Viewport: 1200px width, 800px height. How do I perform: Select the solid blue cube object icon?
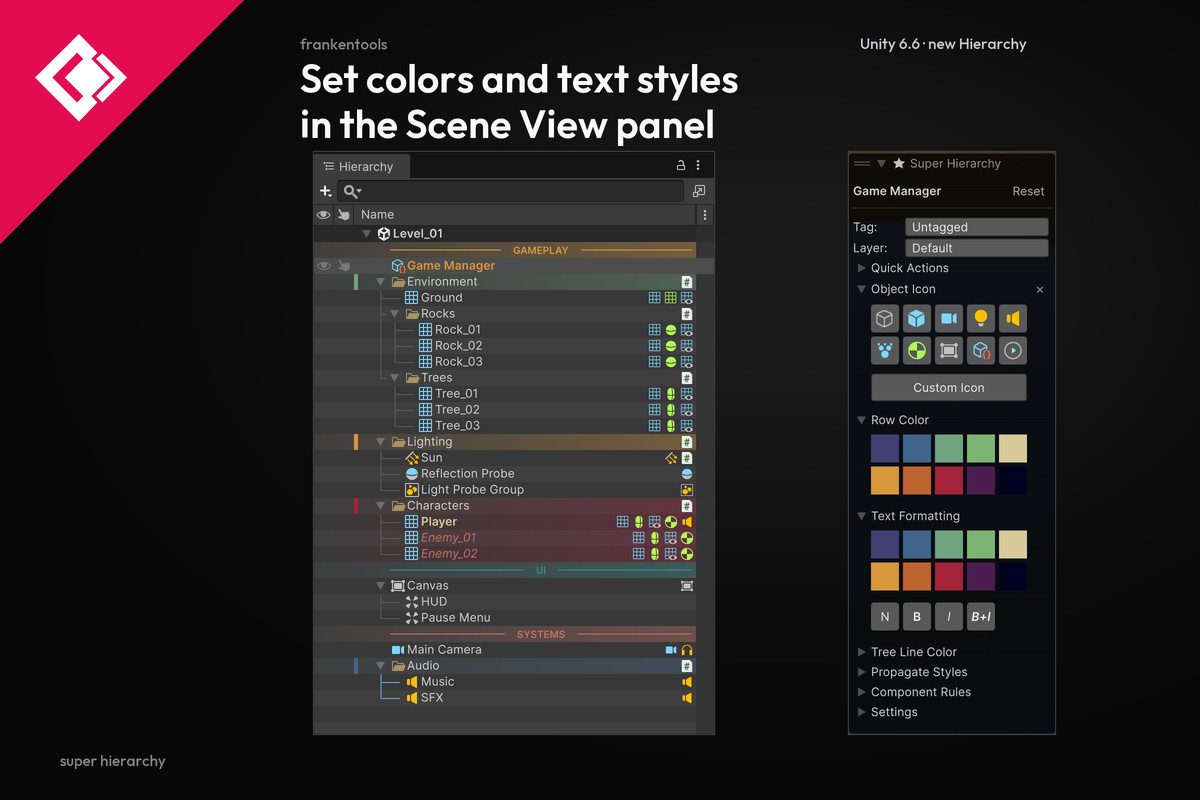[x=917, y=319]
